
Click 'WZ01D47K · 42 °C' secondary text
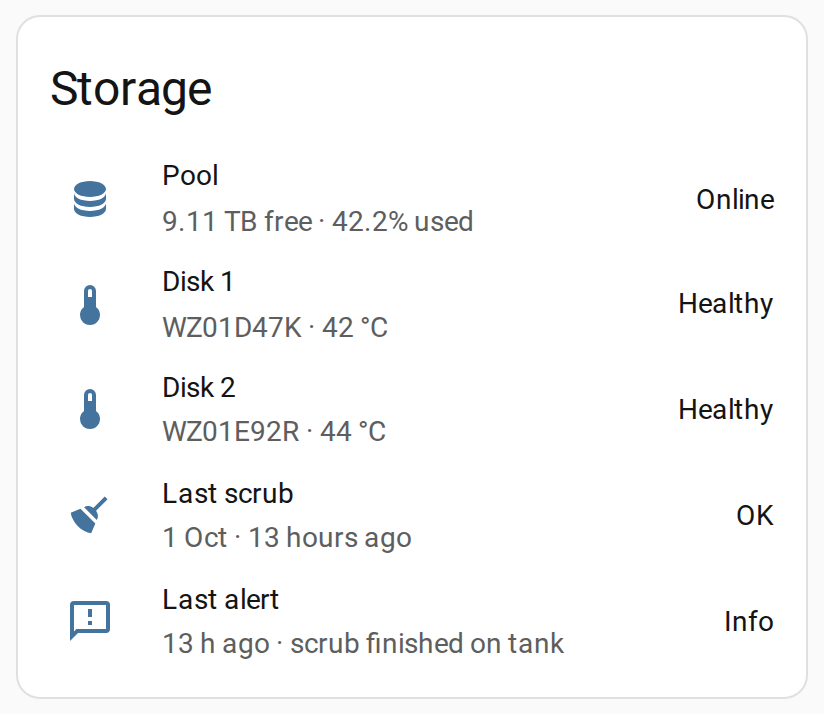[x=275, y=327]
